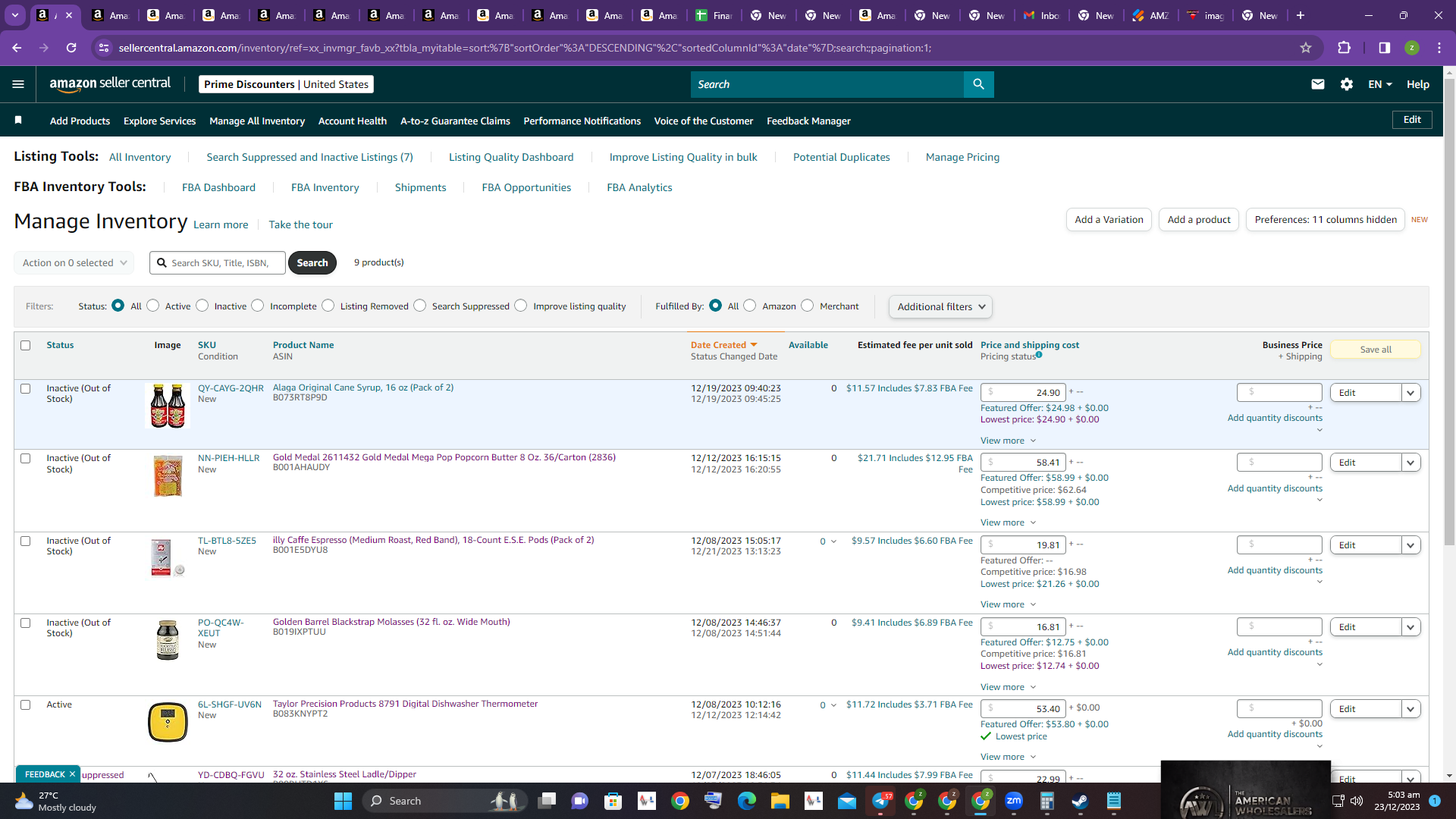Screen dimensions: 1456x819
Task: Open Microsoft Edge from the taskbar
Action: pos(747,801)
